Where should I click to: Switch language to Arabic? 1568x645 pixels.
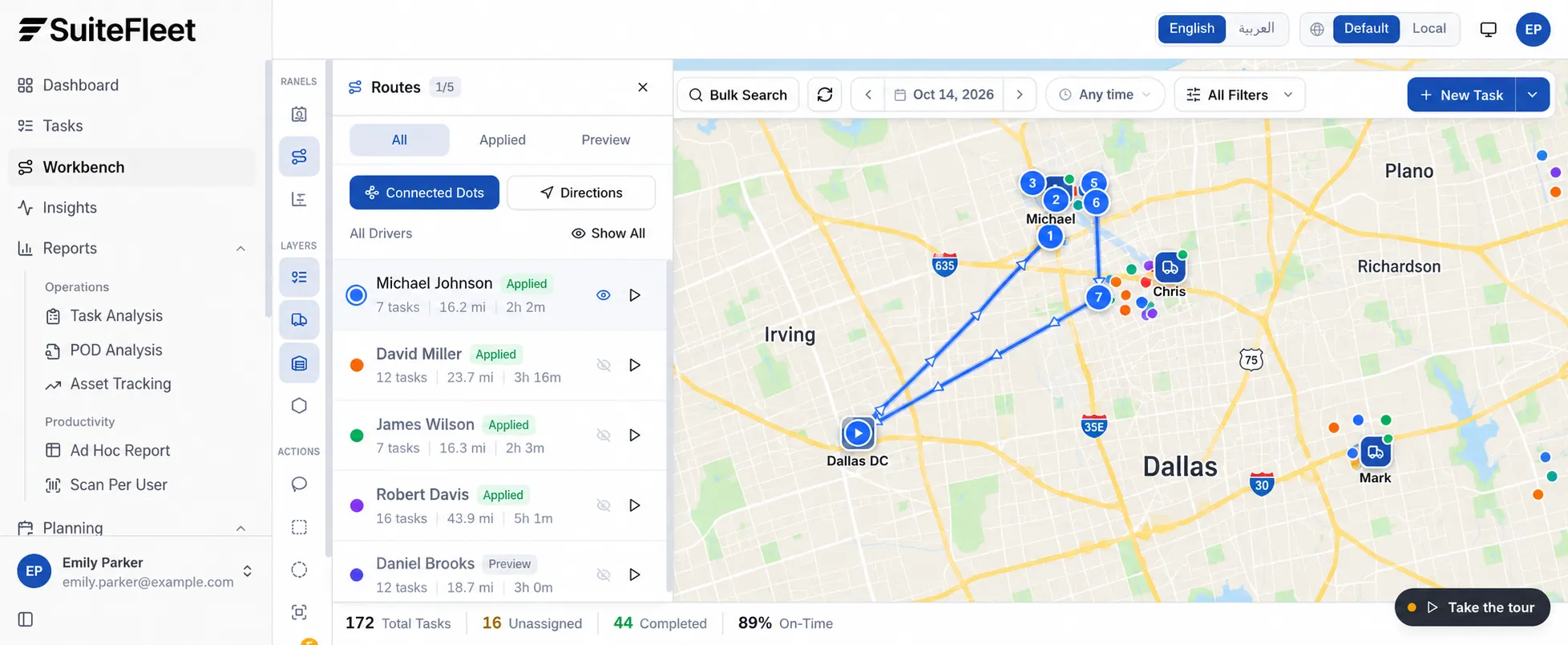pyautogui.click(x=1256, y=29)
